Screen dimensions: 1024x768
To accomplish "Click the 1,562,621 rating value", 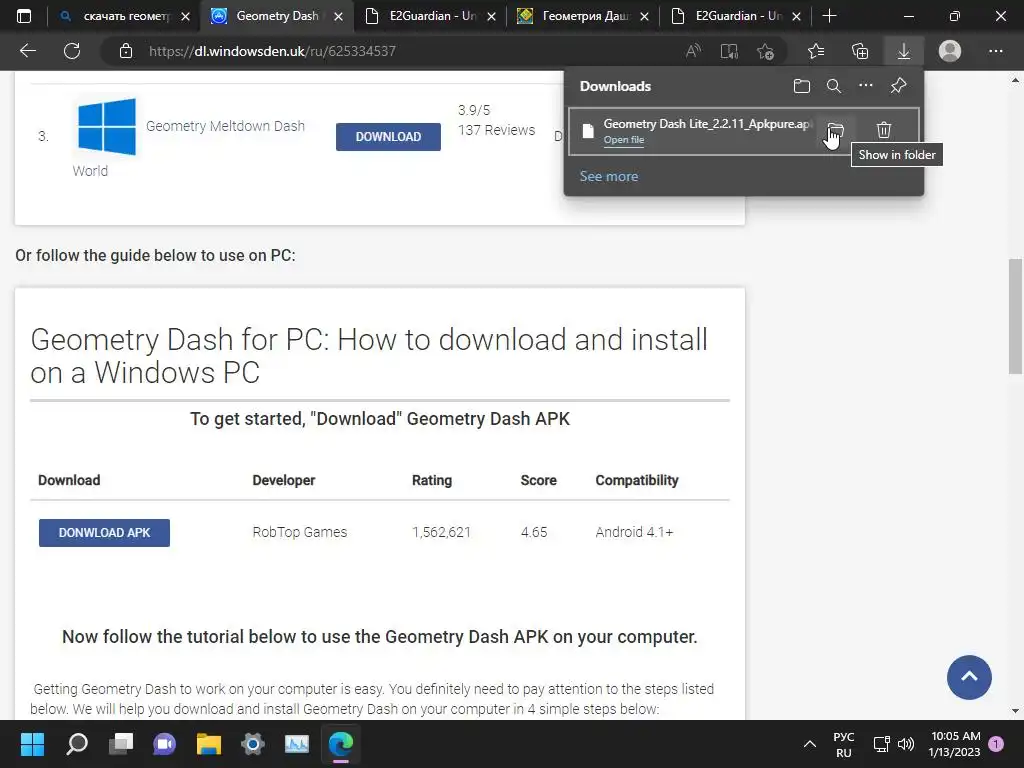I will point(441,532).
